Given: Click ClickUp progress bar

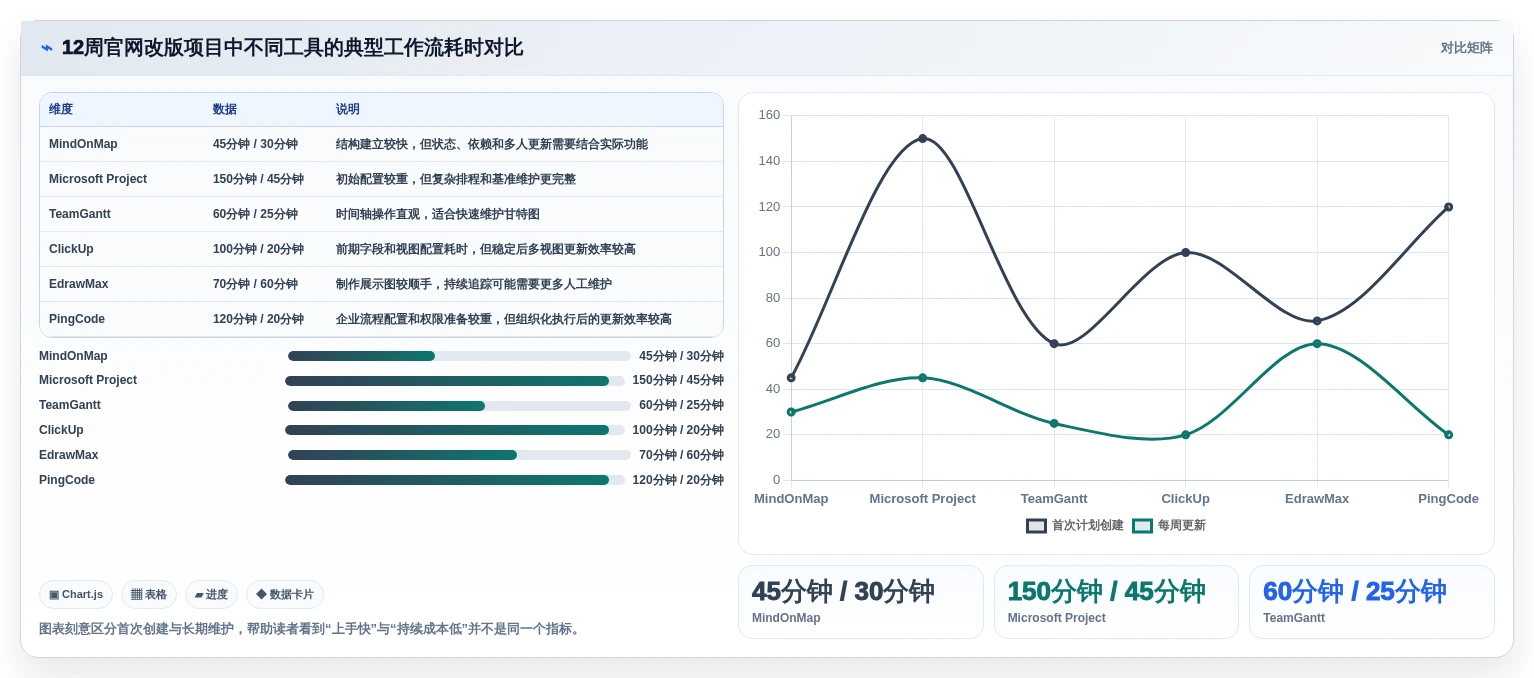Looking at the screenshot, I should click(x=455, y=430).
